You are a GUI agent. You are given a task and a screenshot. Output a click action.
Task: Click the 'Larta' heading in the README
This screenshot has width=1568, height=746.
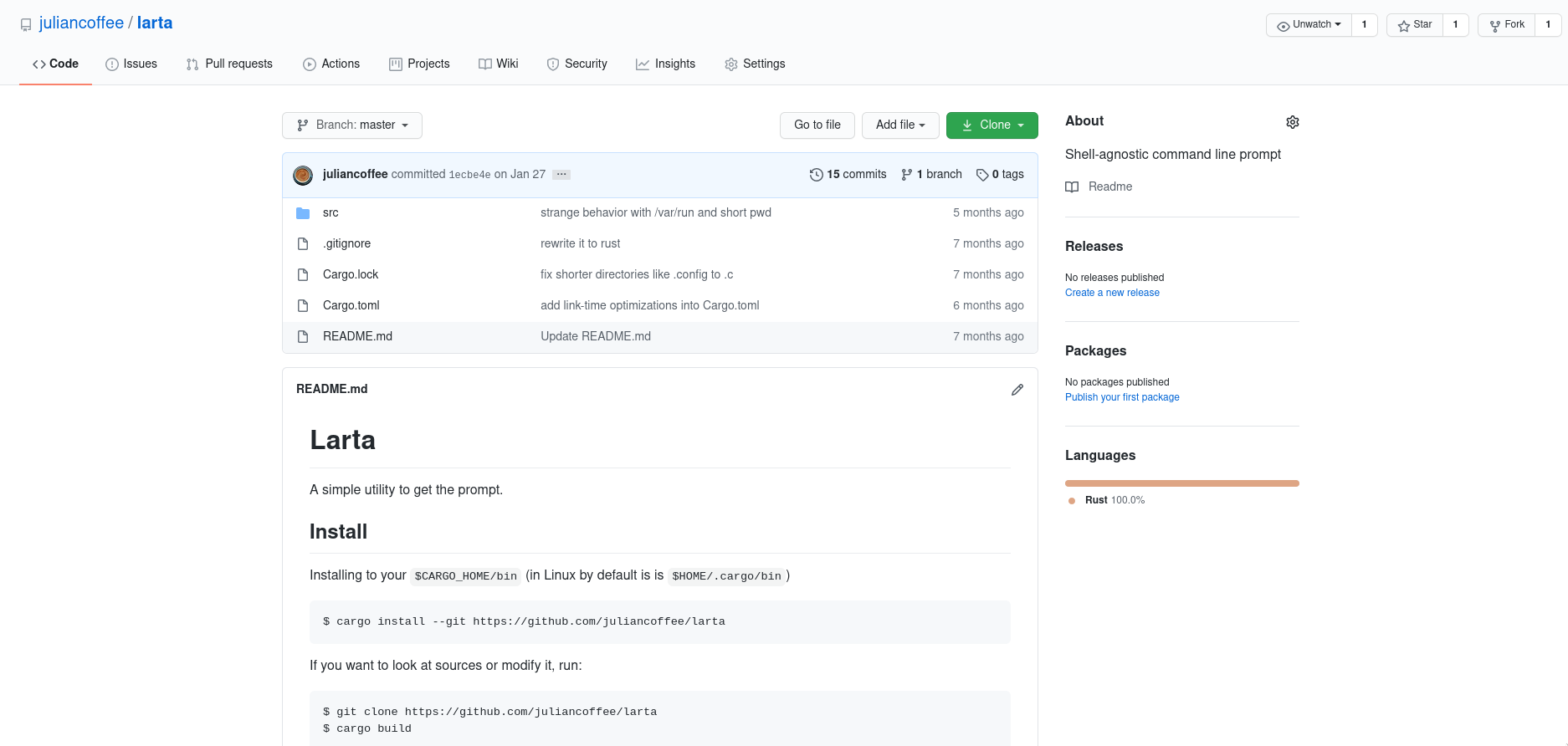(342, 440)
